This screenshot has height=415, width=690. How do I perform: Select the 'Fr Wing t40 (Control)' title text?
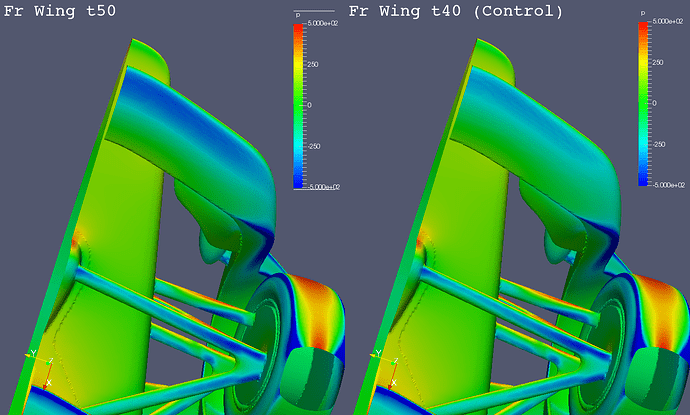tap(456, 11)
